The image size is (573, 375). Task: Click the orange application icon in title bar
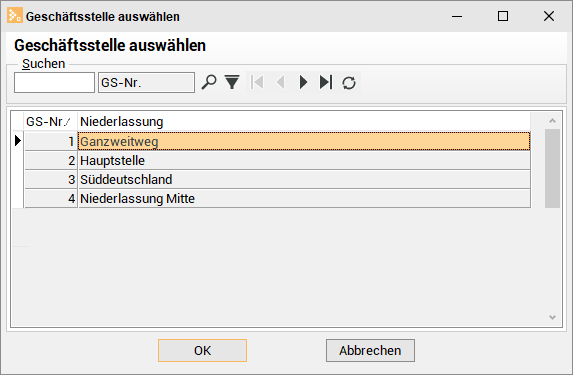(15, 16)
